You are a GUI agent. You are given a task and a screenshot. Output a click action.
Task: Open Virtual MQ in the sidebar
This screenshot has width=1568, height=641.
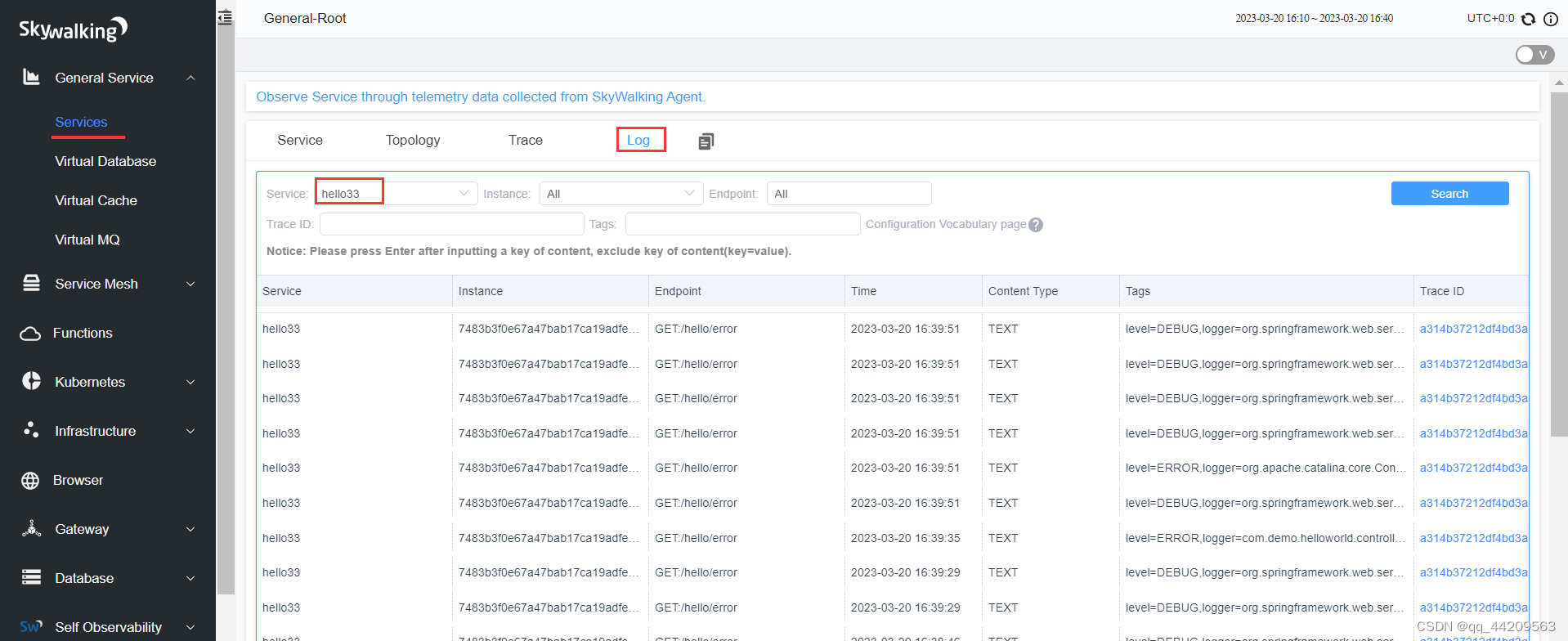click(x=87, y=240)
